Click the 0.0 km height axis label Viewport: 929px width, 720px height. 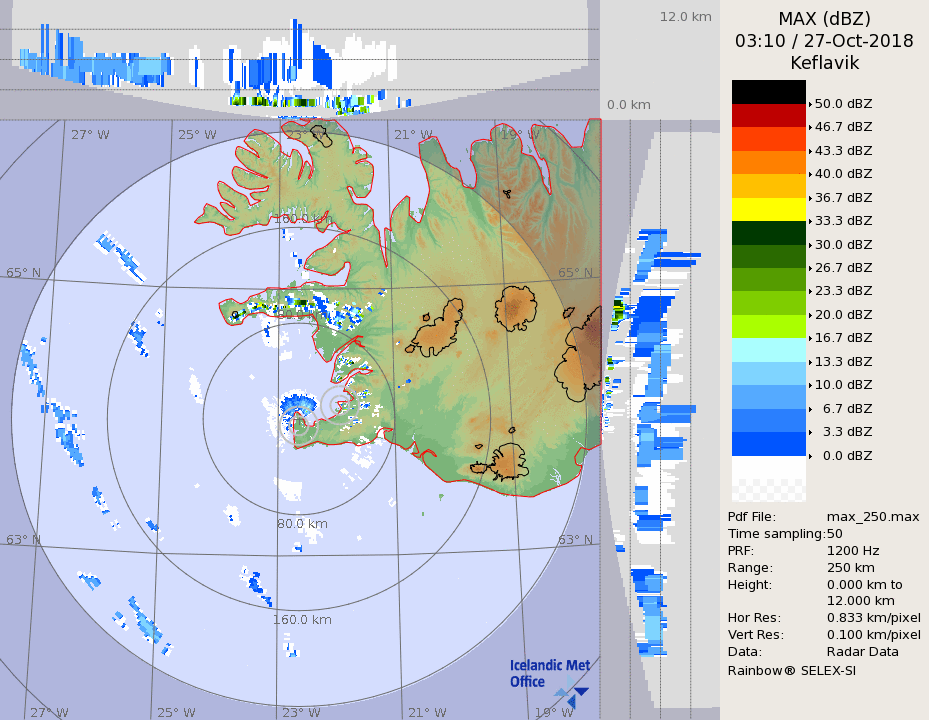(x=629, y=105)
